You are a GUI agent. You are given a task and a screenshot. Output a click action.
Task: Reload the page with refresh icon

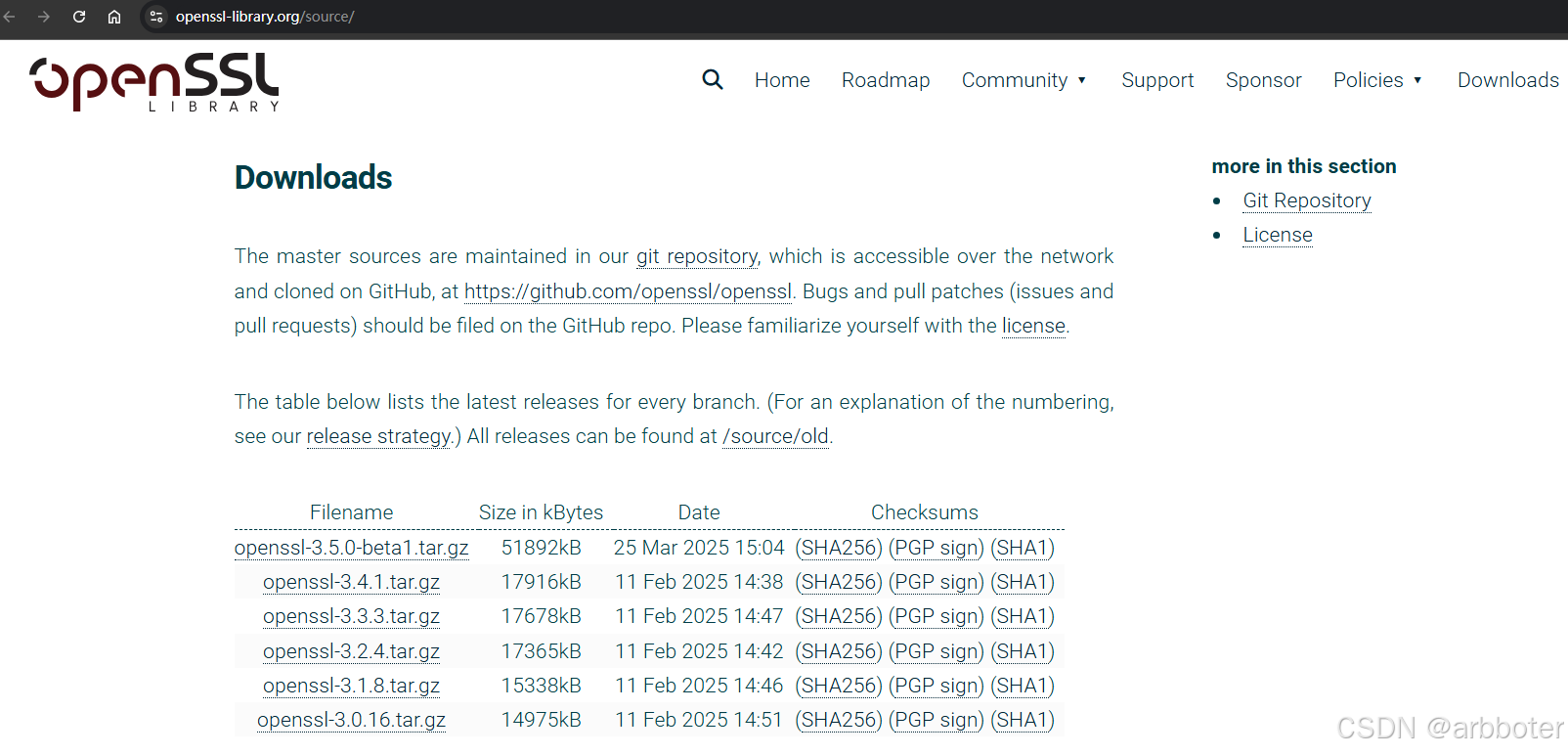(79, 17)
